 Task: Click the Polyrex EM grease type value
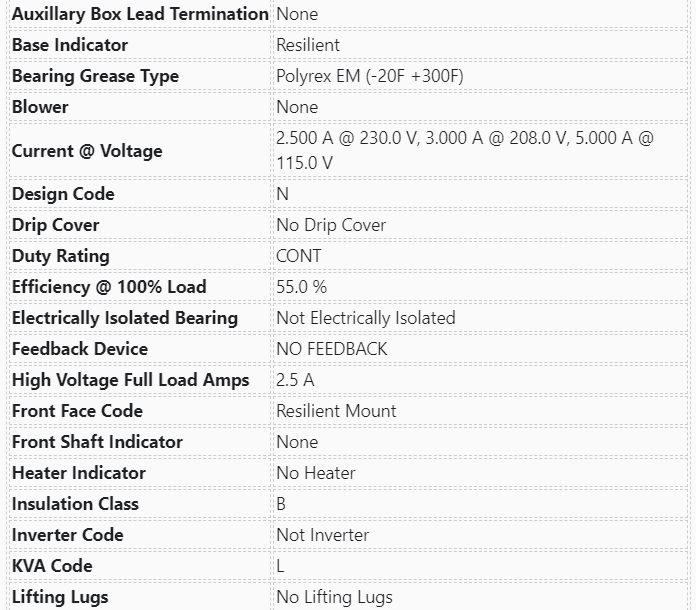tap(369, 76)
